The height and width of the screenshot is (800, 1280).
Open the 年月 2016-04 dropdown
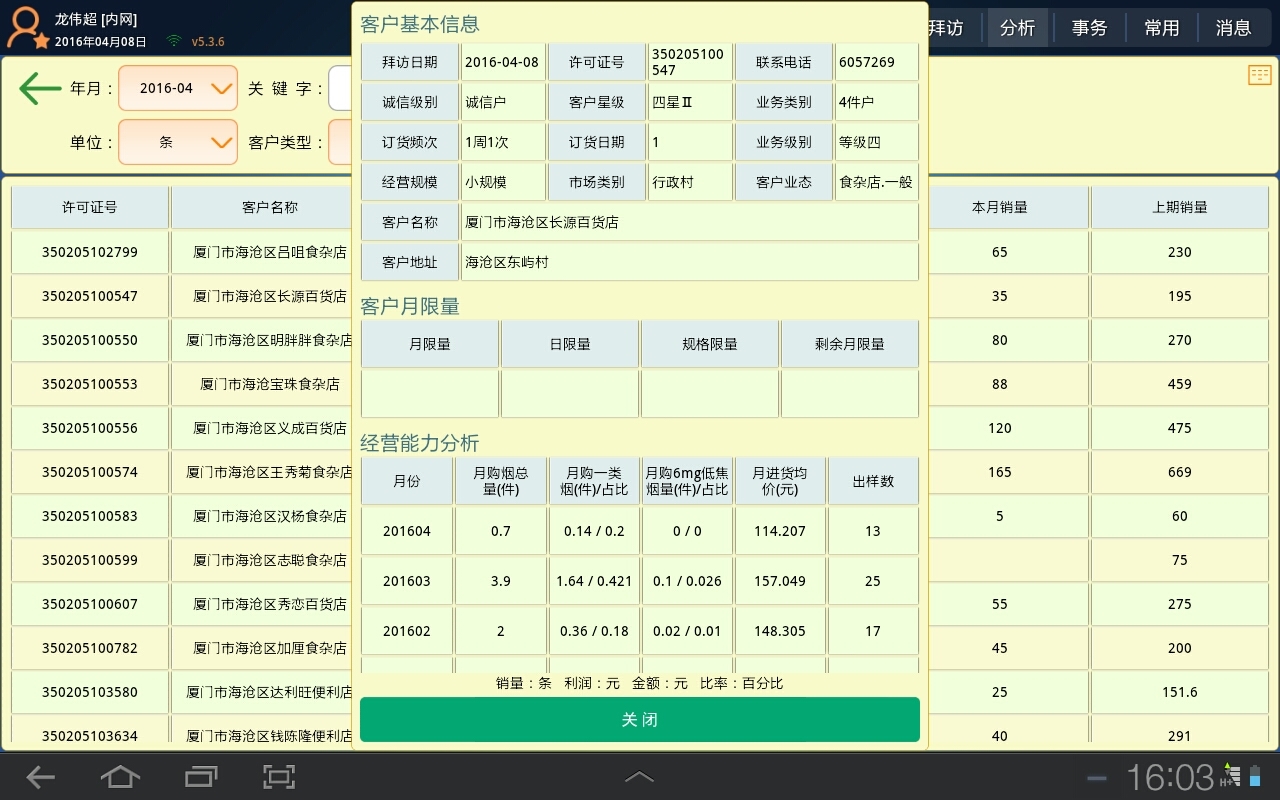tap(178, 88)
